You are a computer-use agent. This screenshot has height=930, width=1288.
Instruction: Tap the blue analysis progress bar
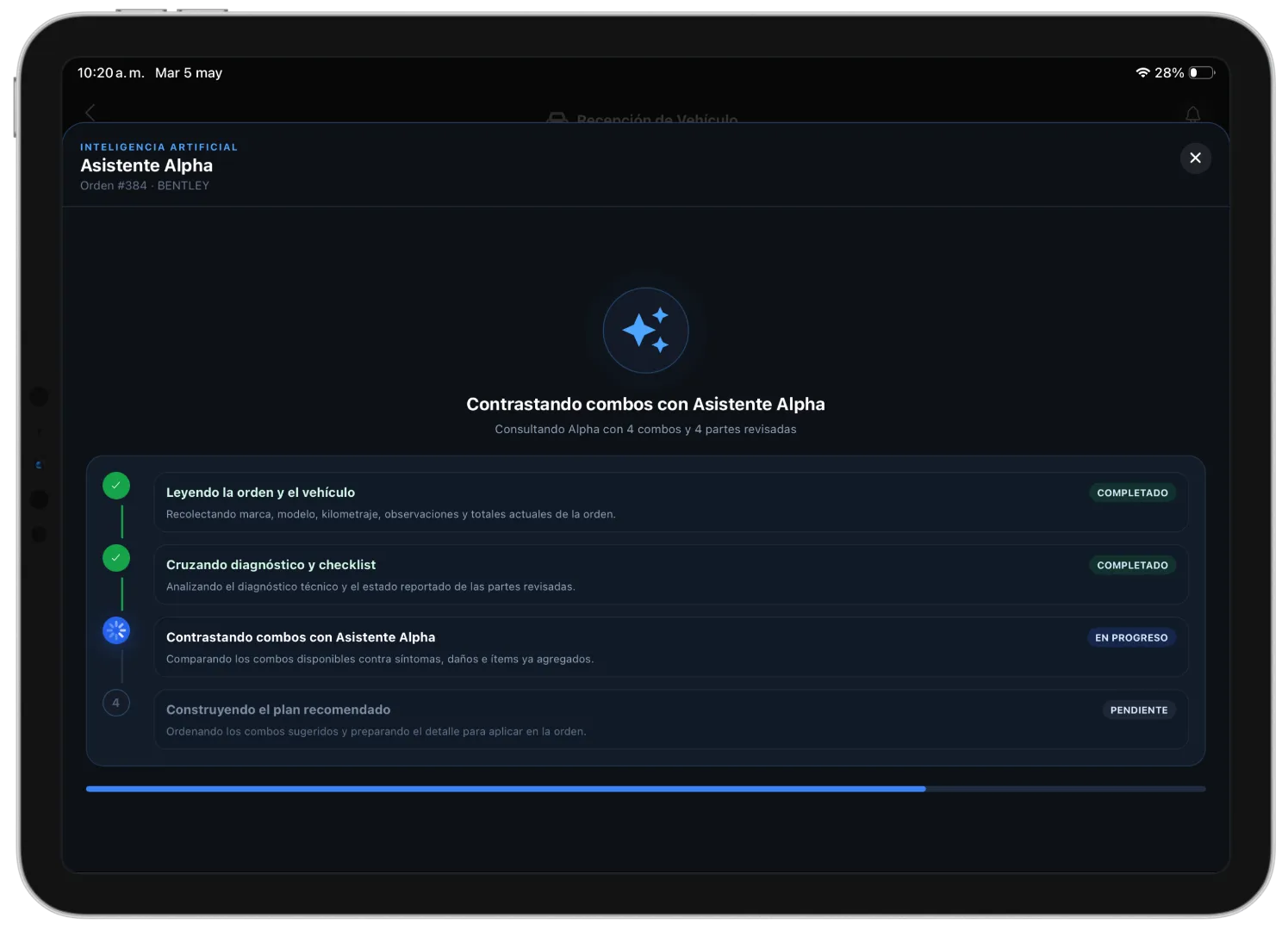645,789
